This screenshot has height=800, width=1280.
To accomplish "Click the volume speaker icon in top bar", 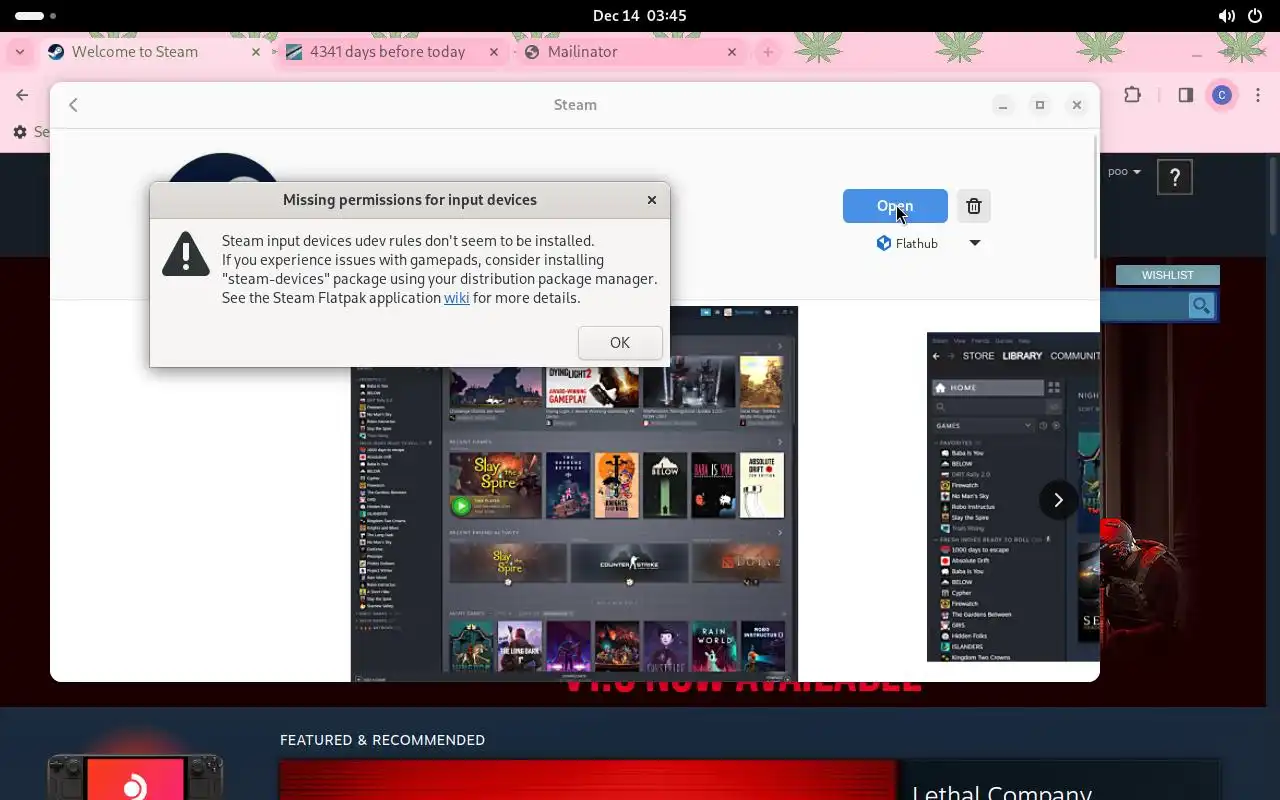I will [x=1227, y=16].
